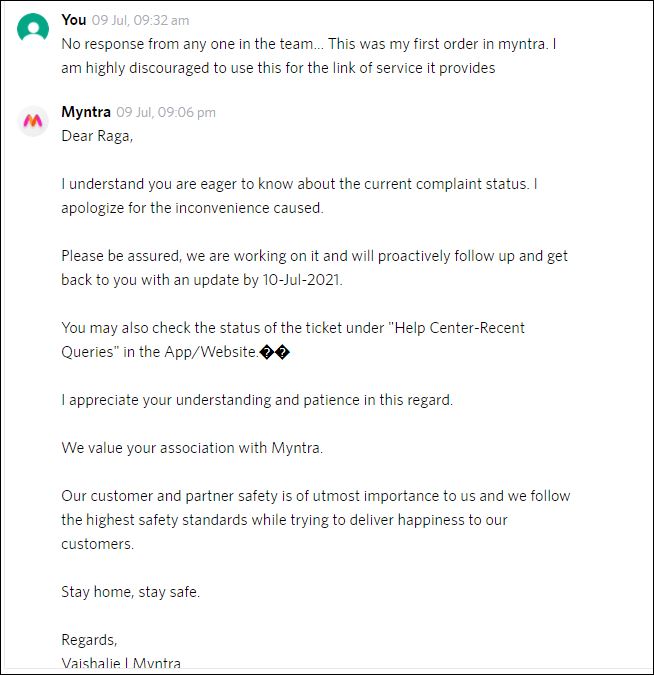Screen dimensions: 654x675
Task: Click the "Vaishalie | Myntra" signature
Action: (x=121, y=663)
